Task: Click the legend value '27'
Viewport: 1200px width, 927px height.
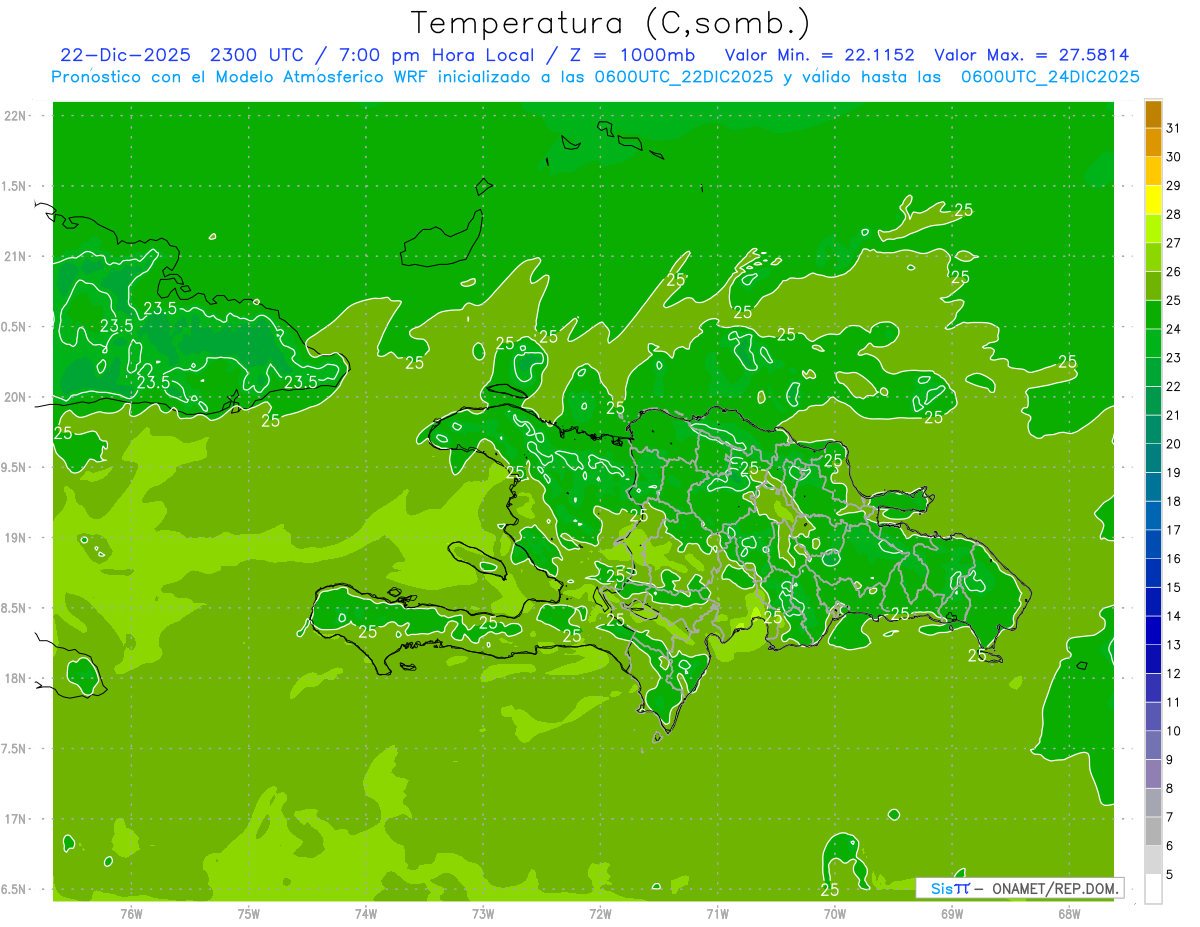Action: tap(1173, 243)
